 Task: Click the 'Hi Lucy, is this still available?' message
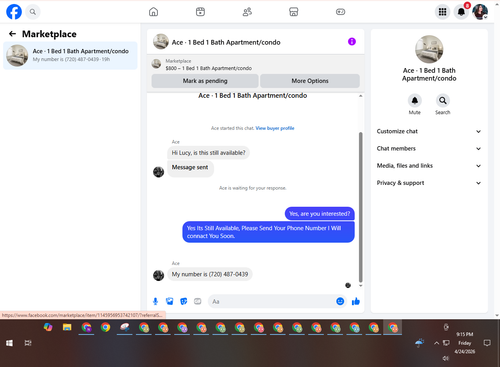[x=208, y=153]
